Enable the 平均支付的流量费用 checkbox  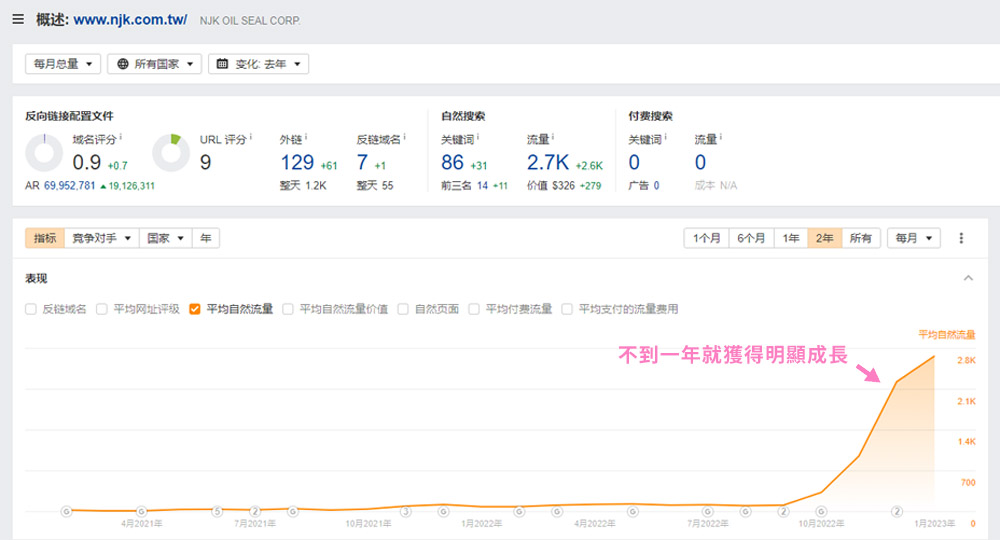point(567,309)
